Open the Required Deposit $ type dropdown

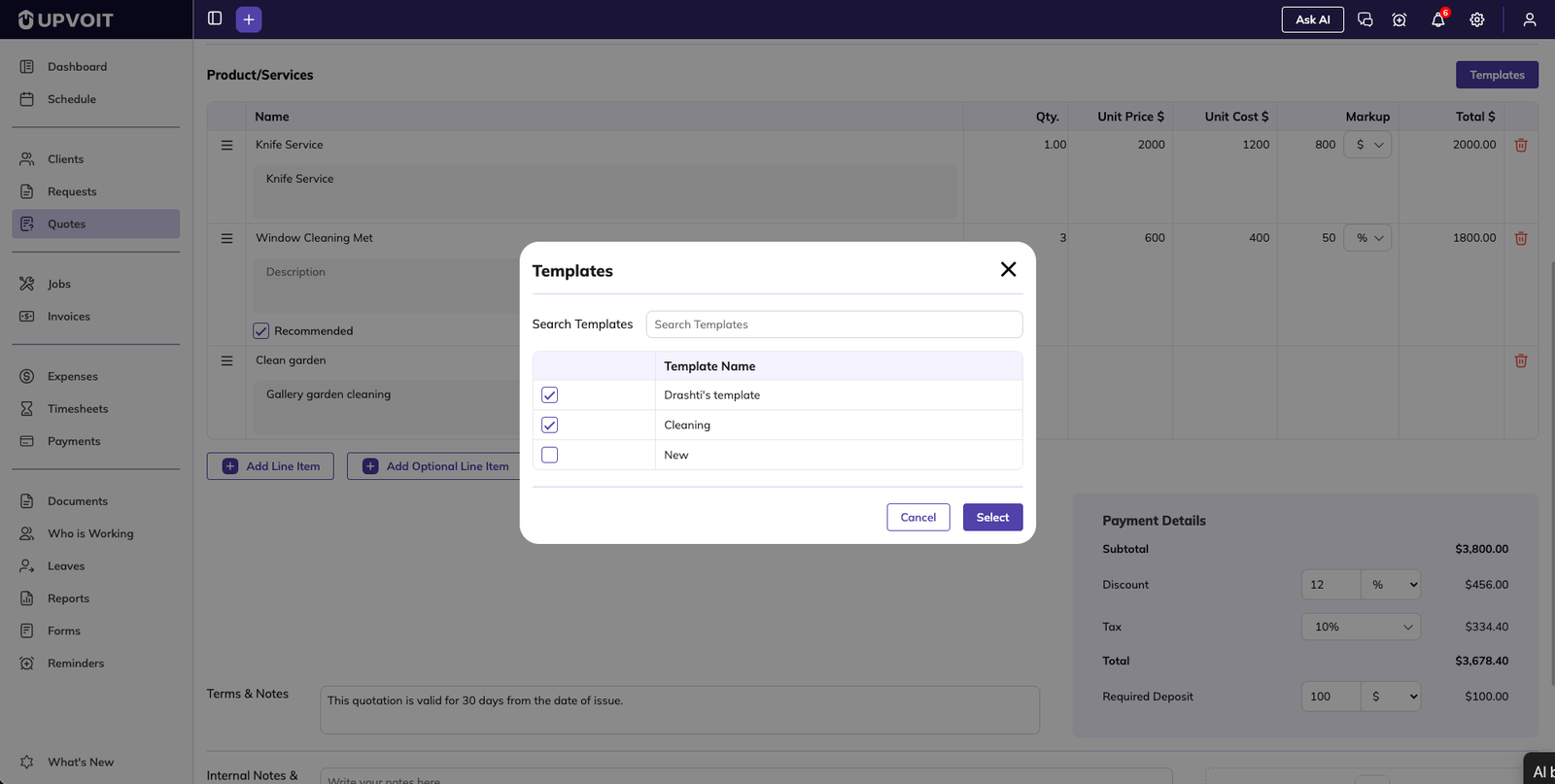click(1391, 697)
